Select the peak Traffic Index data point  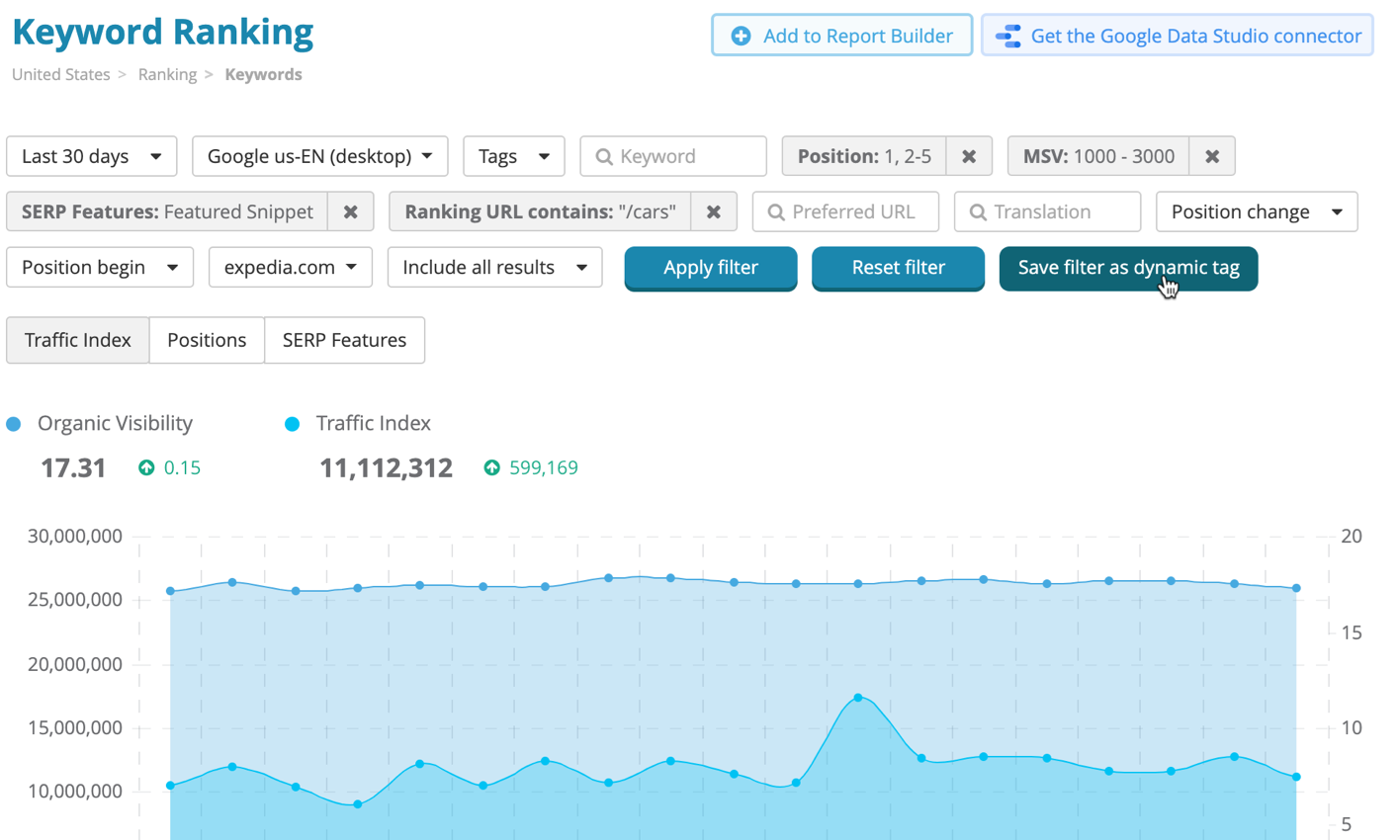pyautogui.click(x=857, y=698)
